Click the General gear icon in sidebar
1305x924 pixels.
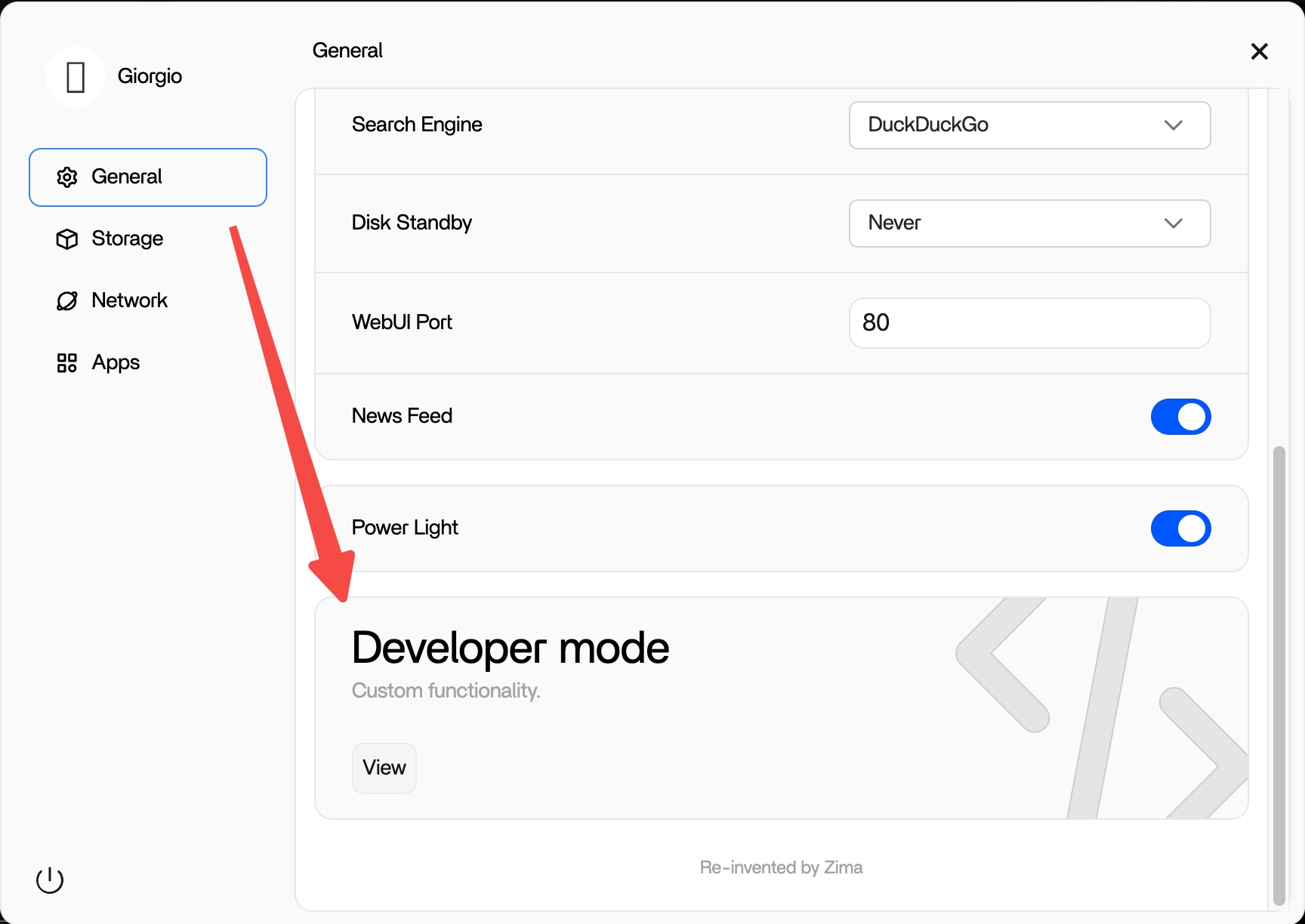(67, 177)
